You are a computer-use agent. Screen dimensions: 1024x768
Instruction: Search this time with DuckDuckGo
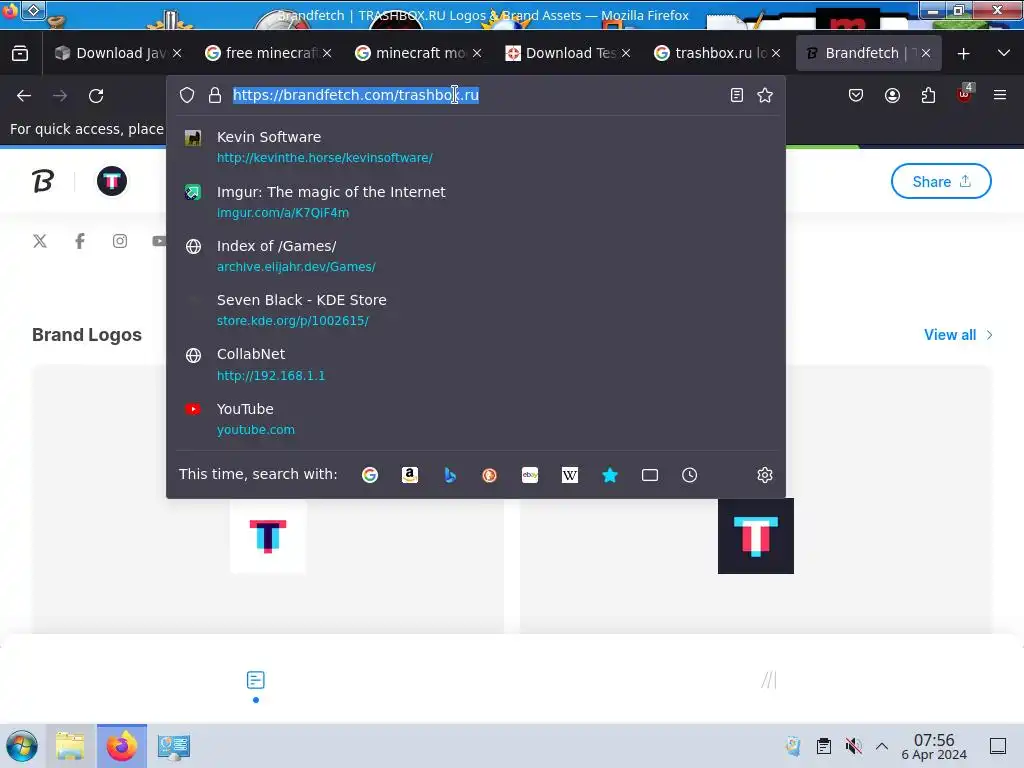tap(489, 475)
